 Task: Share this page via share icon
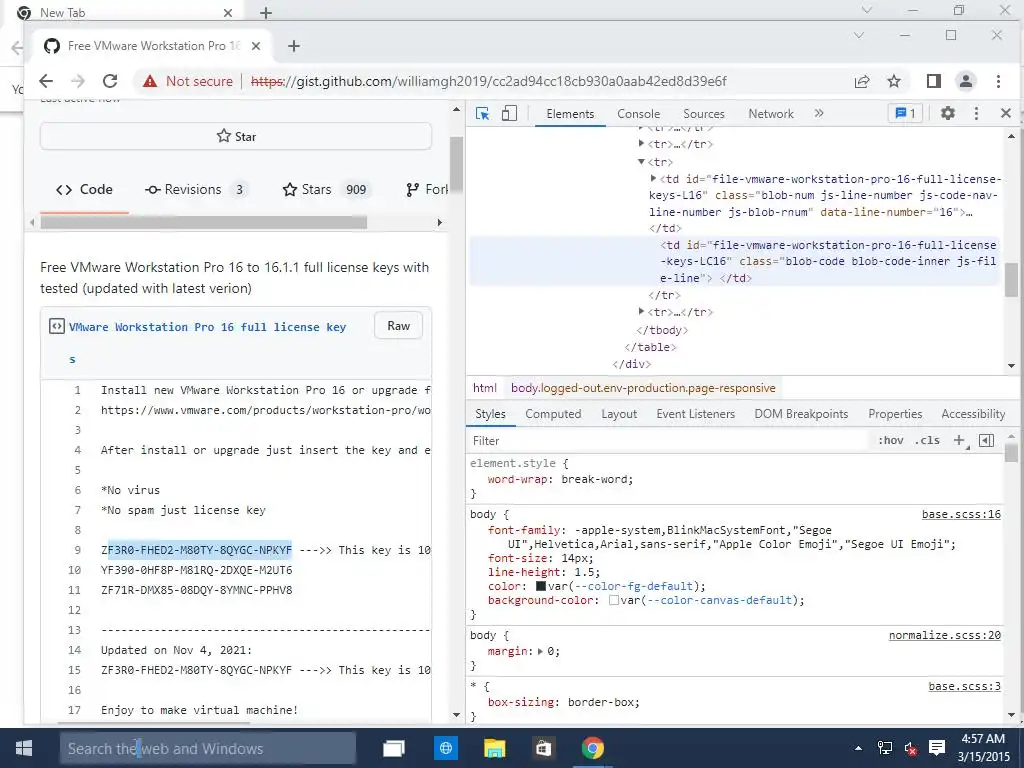(861, 81)
